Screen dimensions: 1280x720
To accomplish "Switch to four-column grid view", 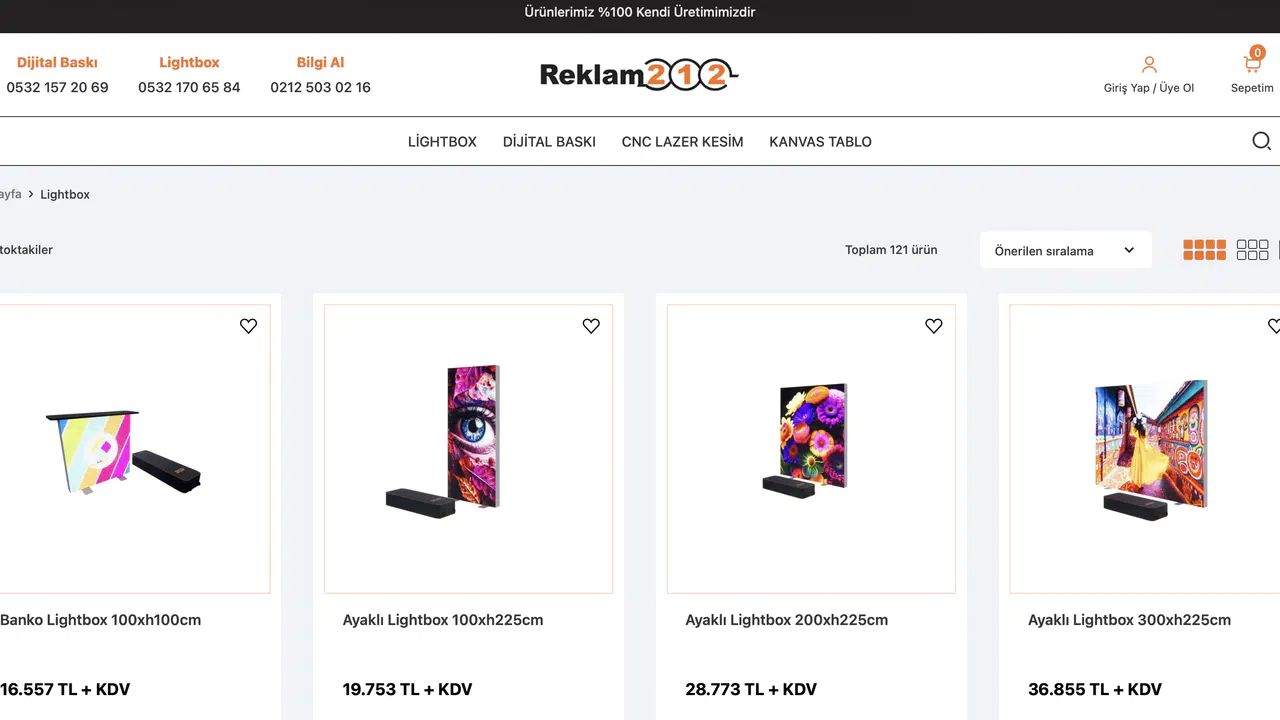I will click(x=1204, y=250).
